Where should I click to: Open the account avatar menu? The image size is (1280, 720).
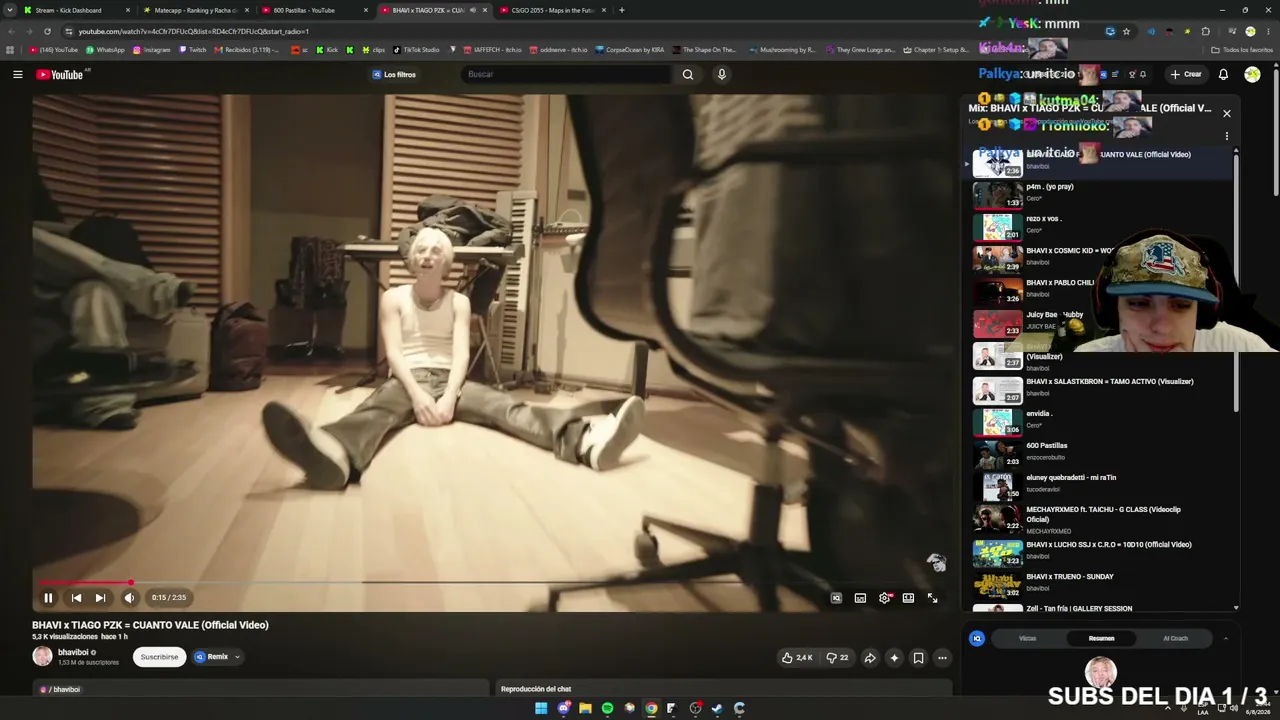pyautogui.click(x=1252, y=74)
